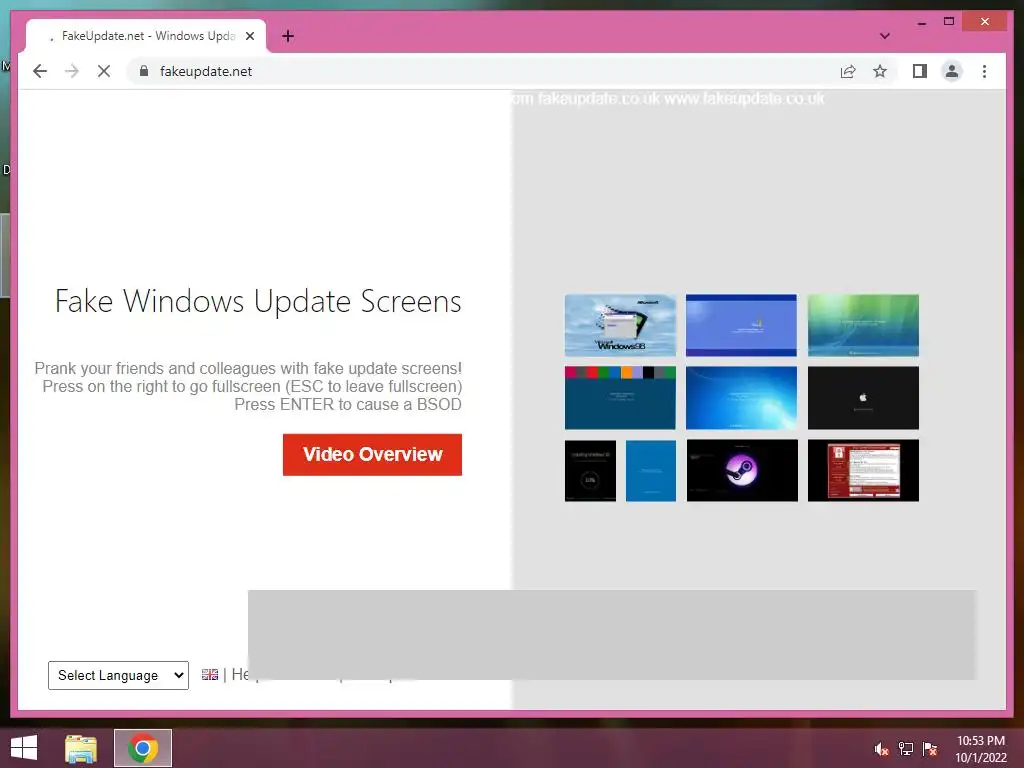Choose the Windows 98 update screen thumbnail
The height and width of the screenshot is (768, 1024).
[620, 325]
